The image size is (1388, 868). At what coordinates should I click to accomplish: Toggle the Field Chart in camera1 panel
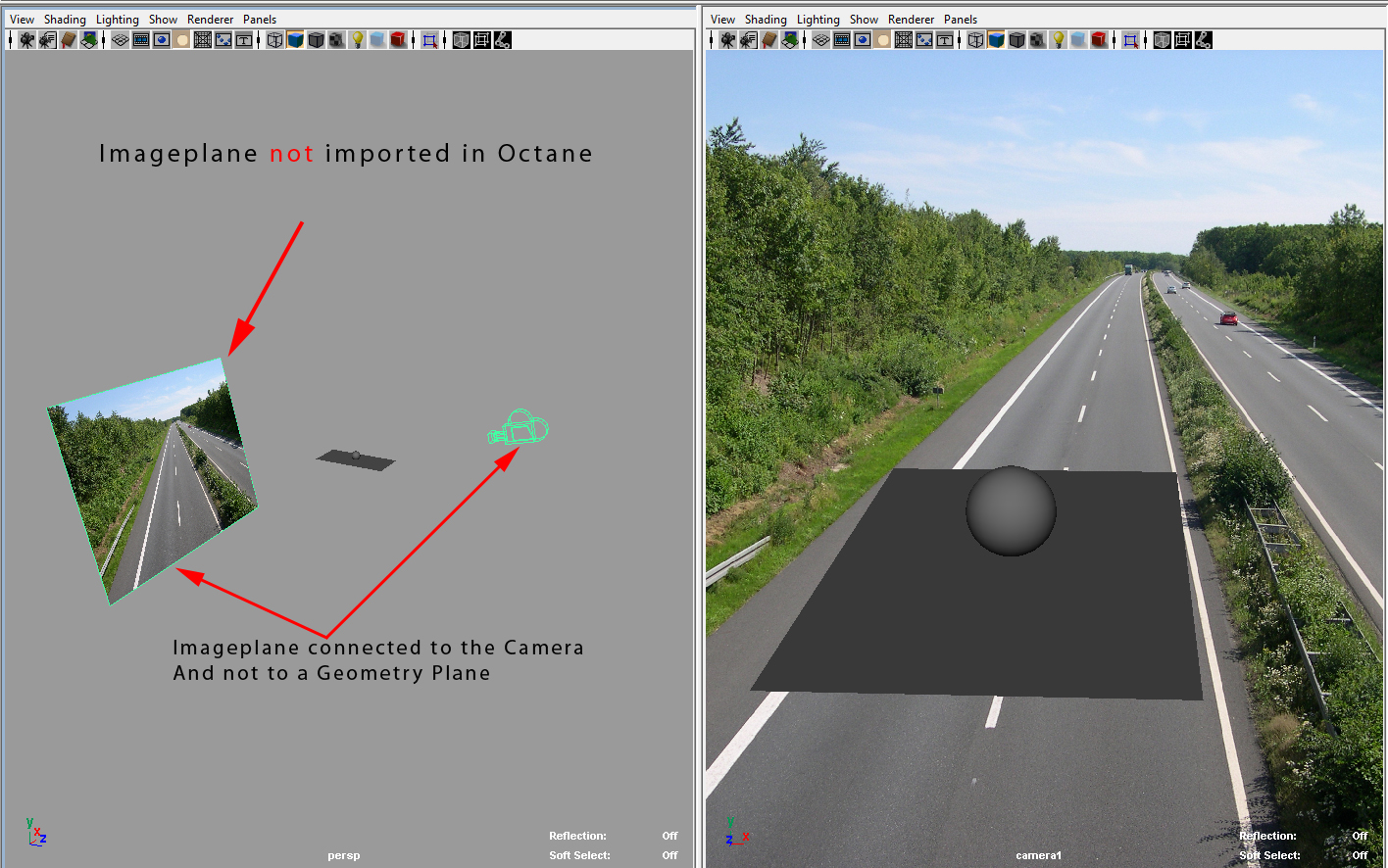904,40
